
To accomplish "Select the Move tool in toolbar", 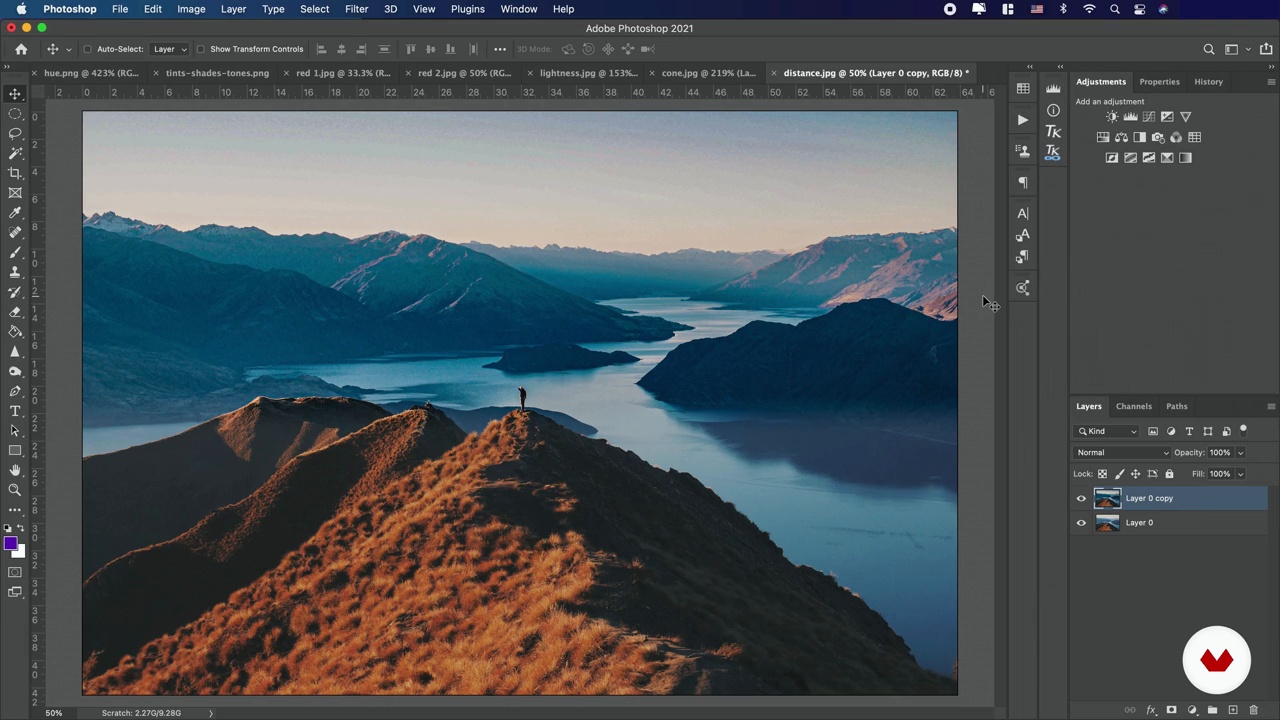I will coord(15,94).
